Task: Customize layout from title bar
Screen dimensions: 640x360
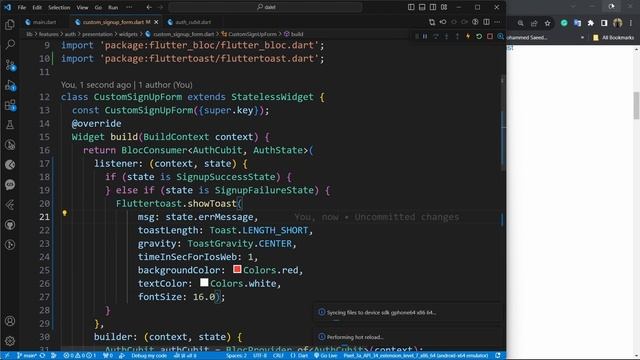Action: coord(444,7)
